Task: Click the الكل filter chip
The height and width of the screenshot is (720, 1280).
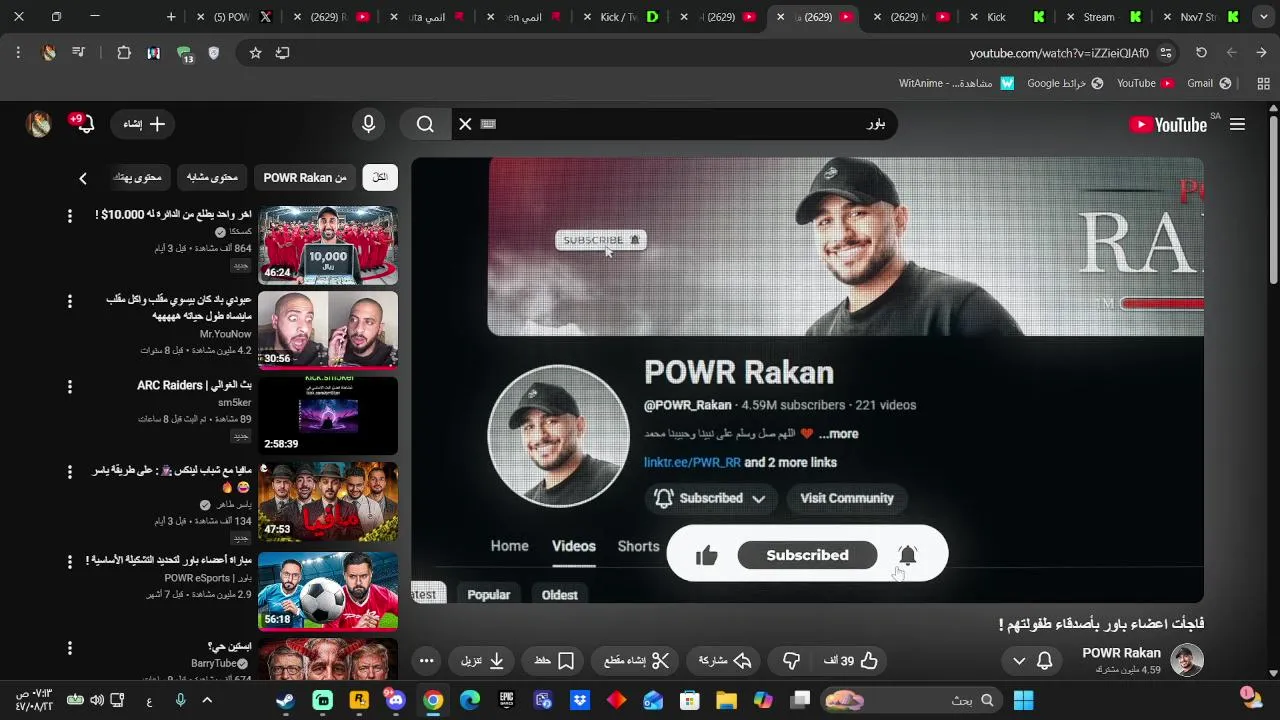Action: 380,177
